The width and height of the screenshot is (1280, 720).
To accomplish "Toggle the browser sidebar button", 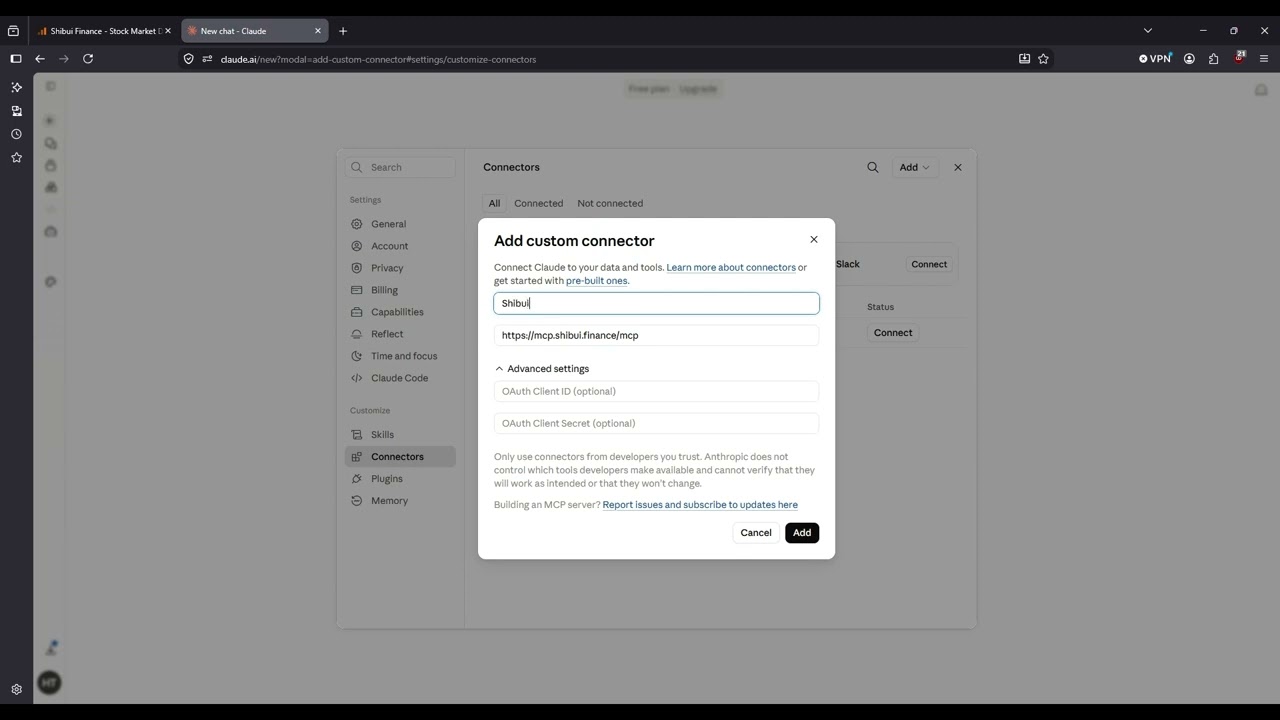I will click(x=15, y=59).
